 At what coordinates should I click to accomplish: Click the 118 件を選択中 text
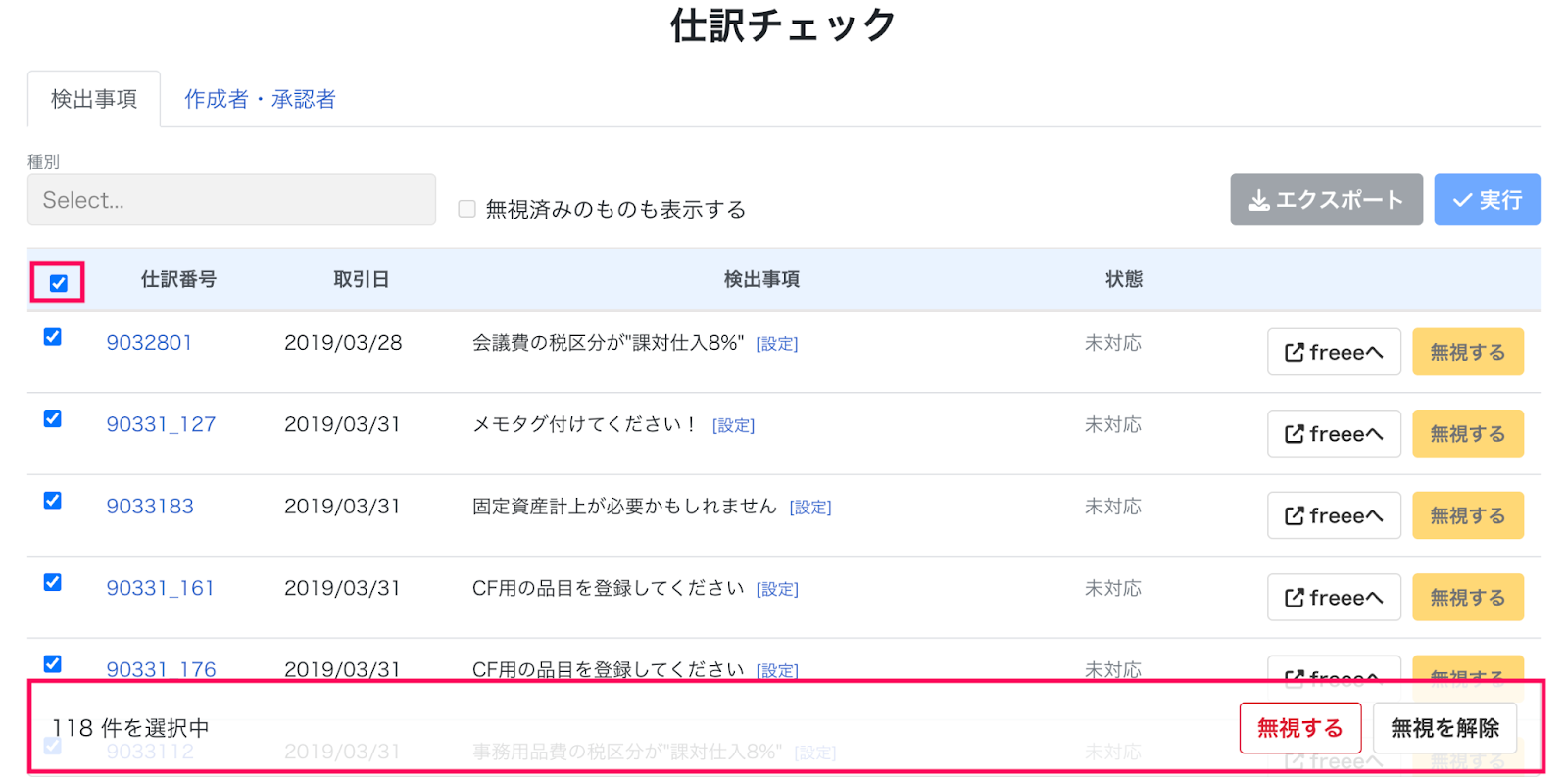coord(130,728)
